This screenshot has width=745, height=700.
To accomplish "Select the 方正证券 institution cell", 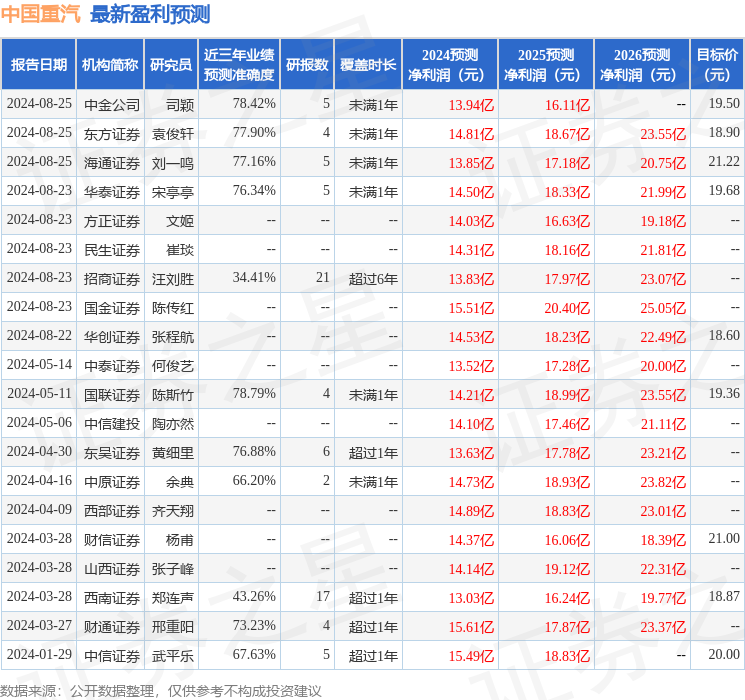I will pos(112,221).
